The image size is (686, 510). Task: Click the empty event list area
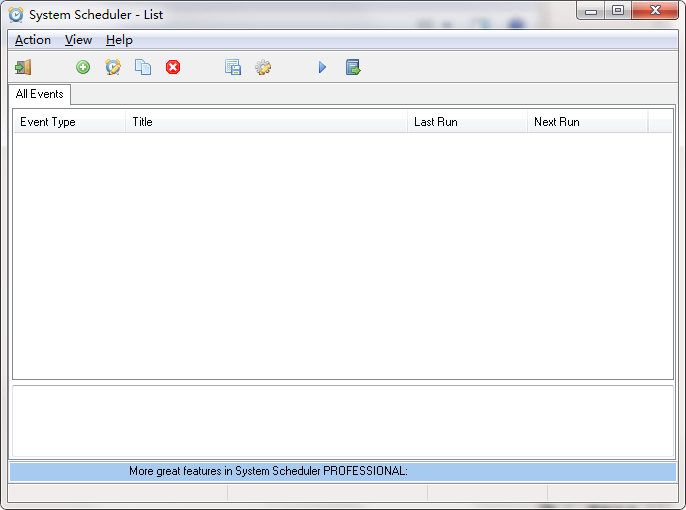point(342,255)
